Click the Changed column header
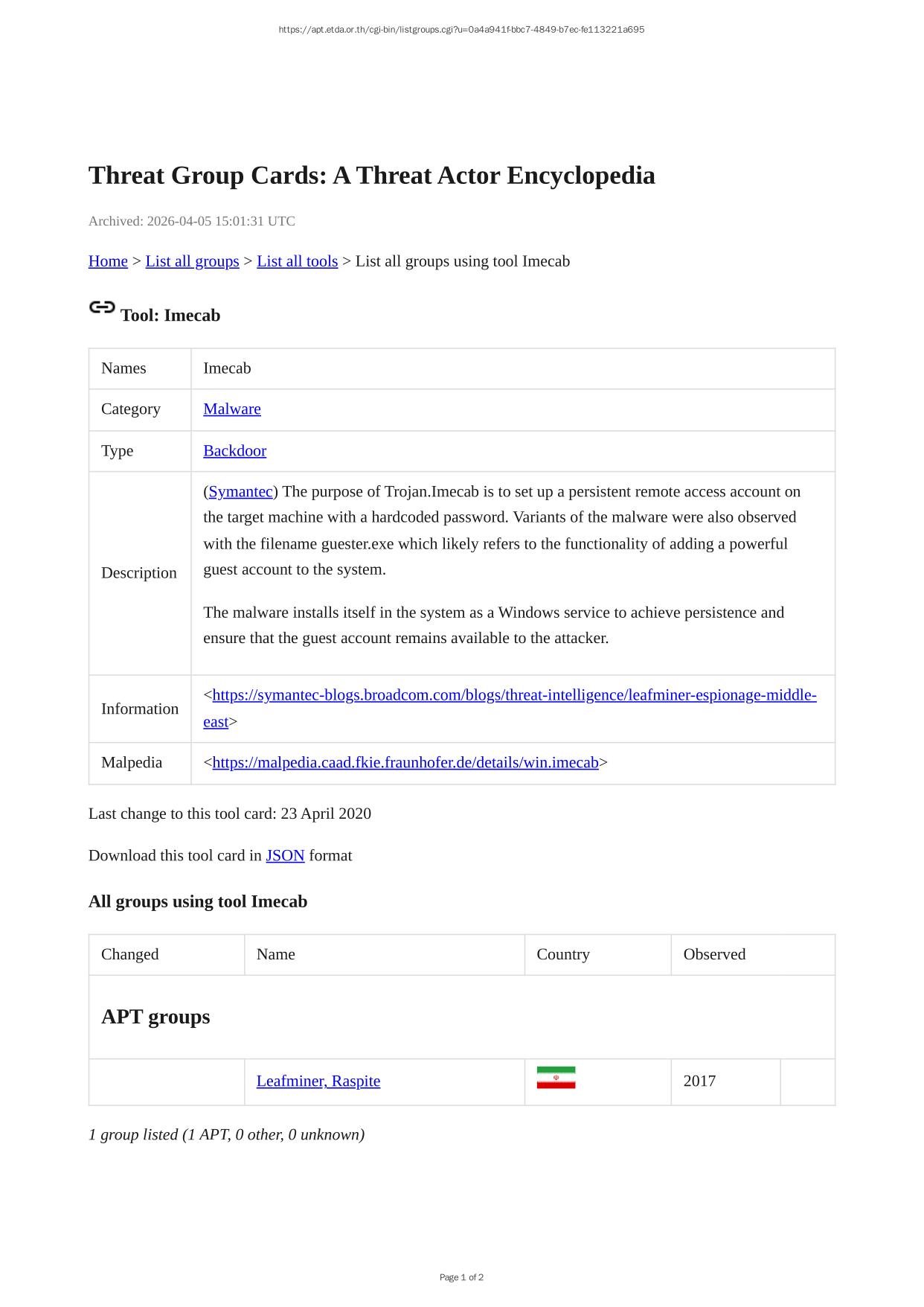Viewport: 924px width, 1307px height. 130,955
